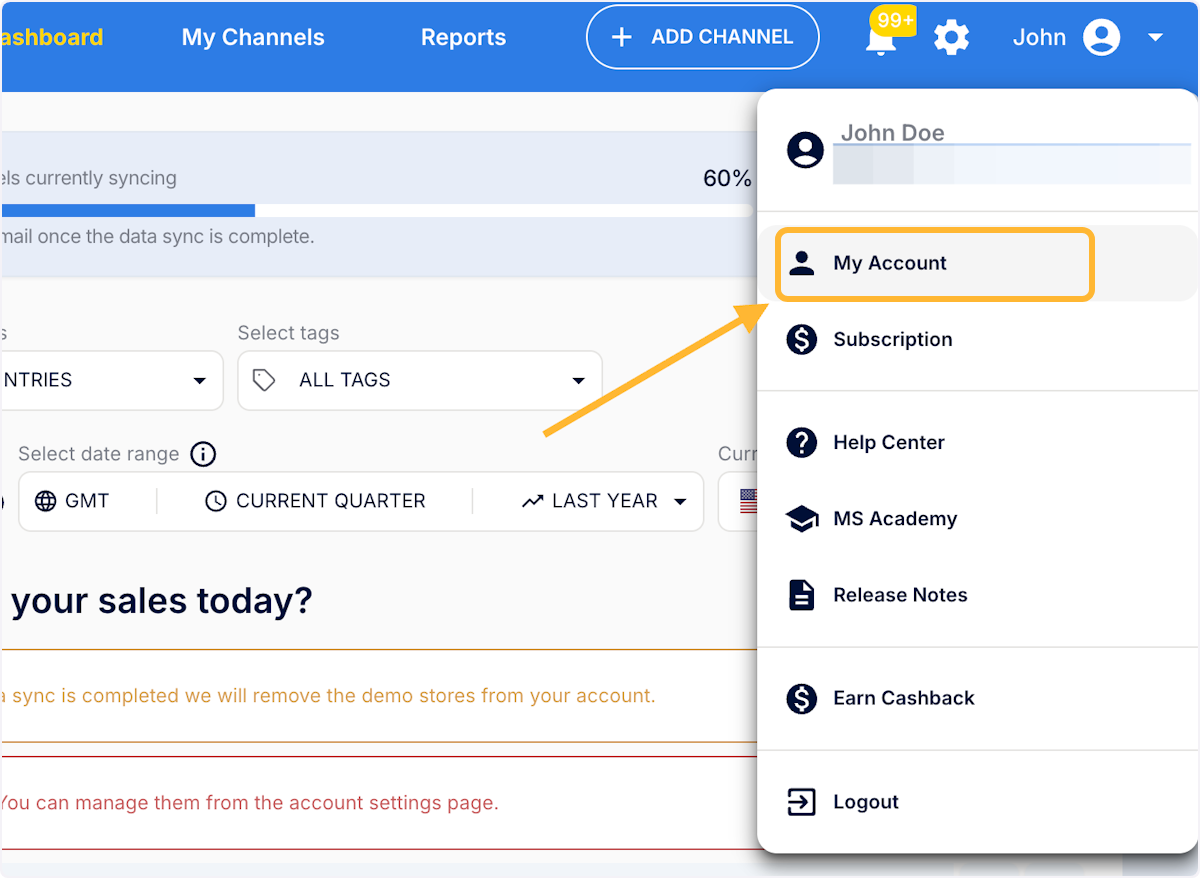Open the settings gear icon

pyautogui.click(x=951, y=38)
